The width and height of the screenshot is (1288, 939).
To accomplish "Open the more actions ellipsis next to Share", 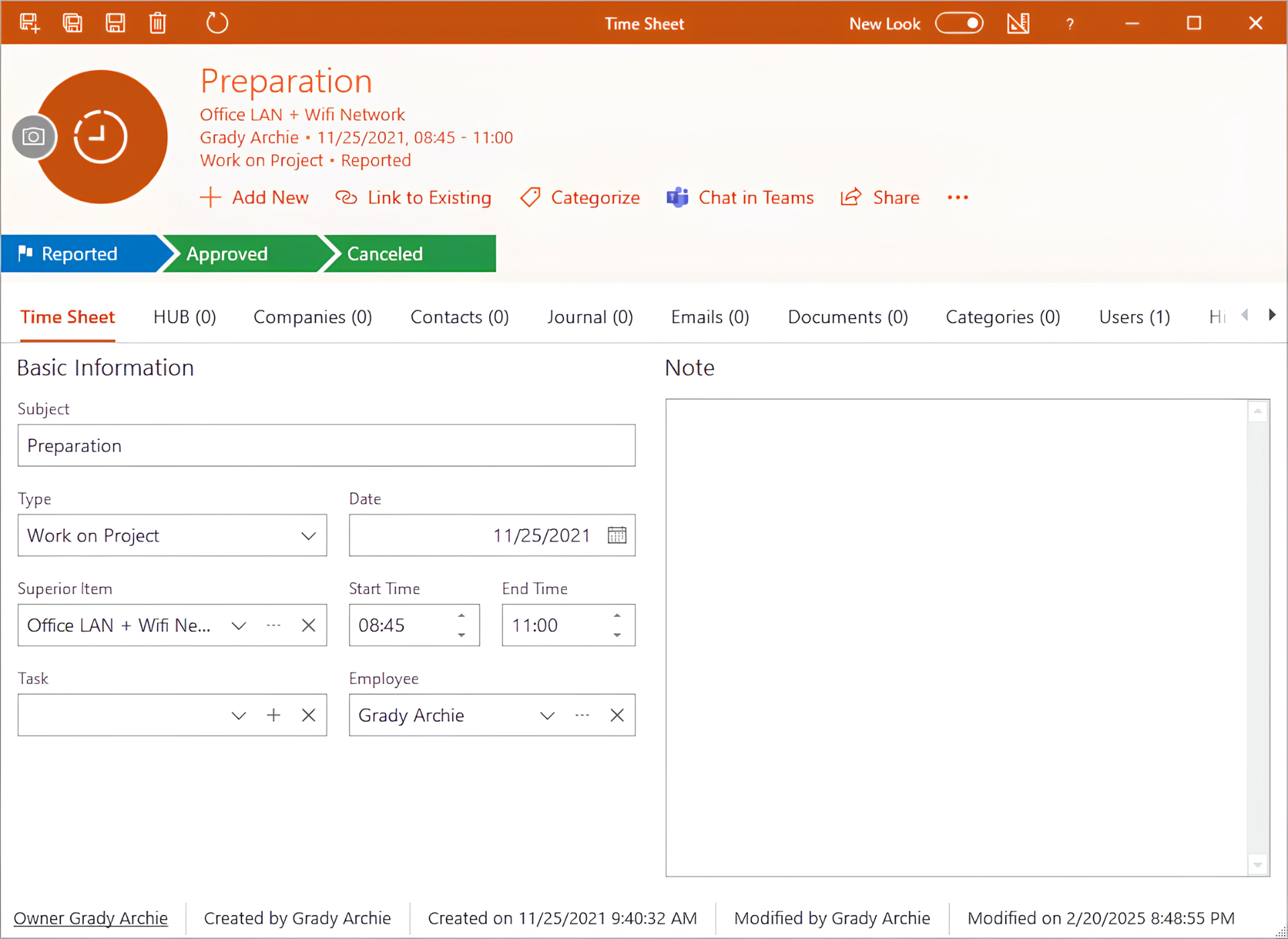I will click(957, 197).
